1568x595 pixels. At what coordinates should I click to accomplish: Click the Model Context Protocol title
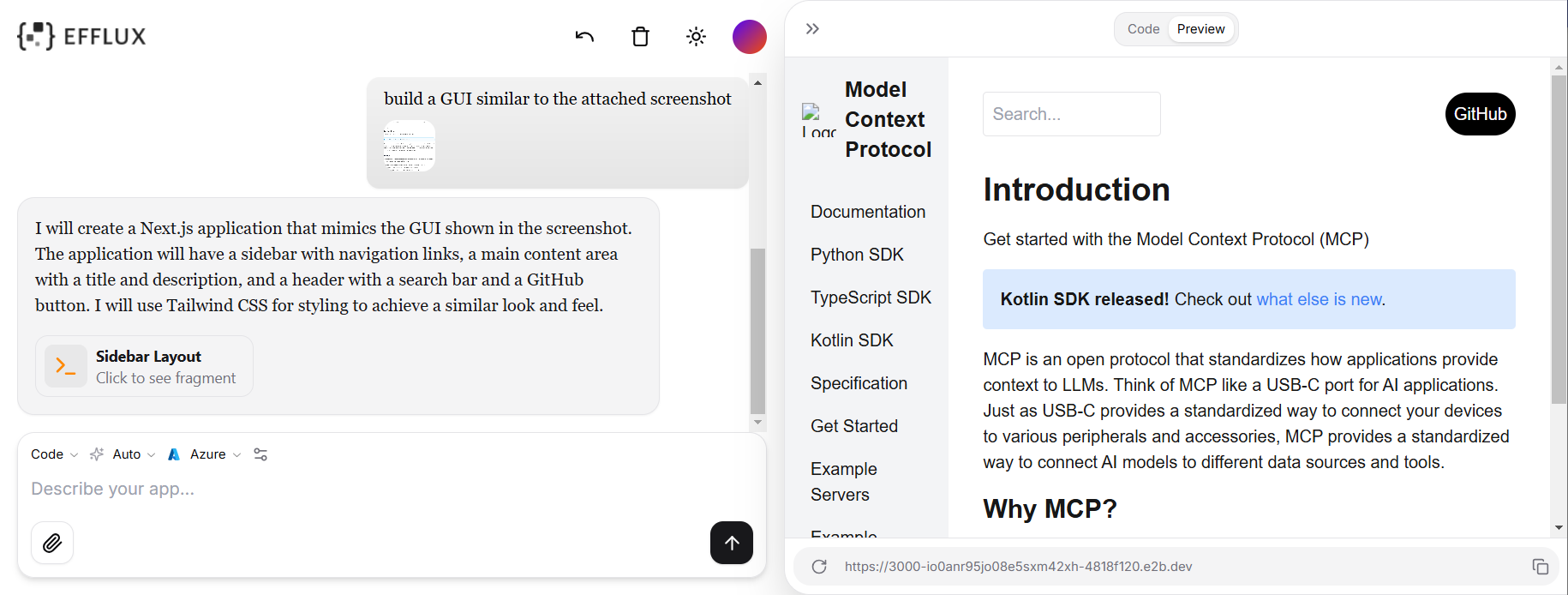[888, 120]
